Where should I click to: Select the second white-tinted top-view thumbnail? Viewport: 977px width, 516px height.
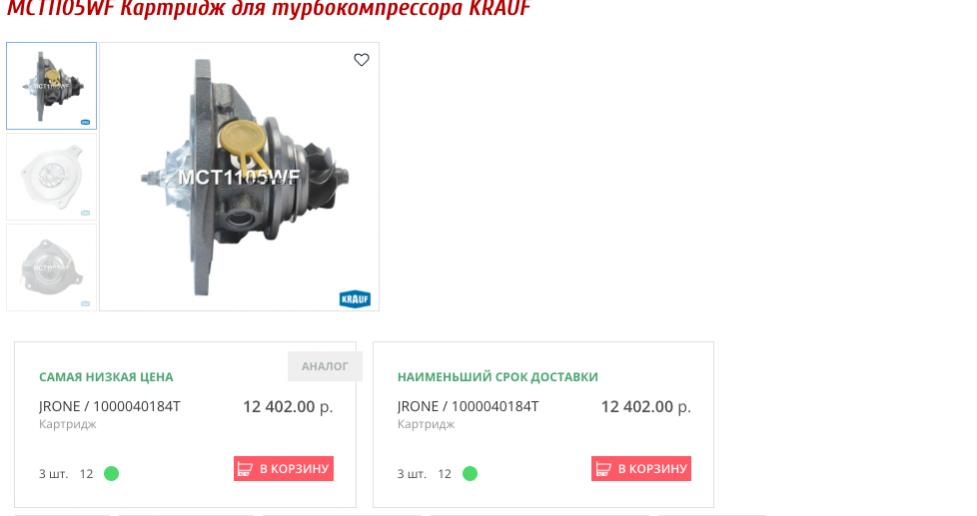pyautogui.click(x=52, y=177)
